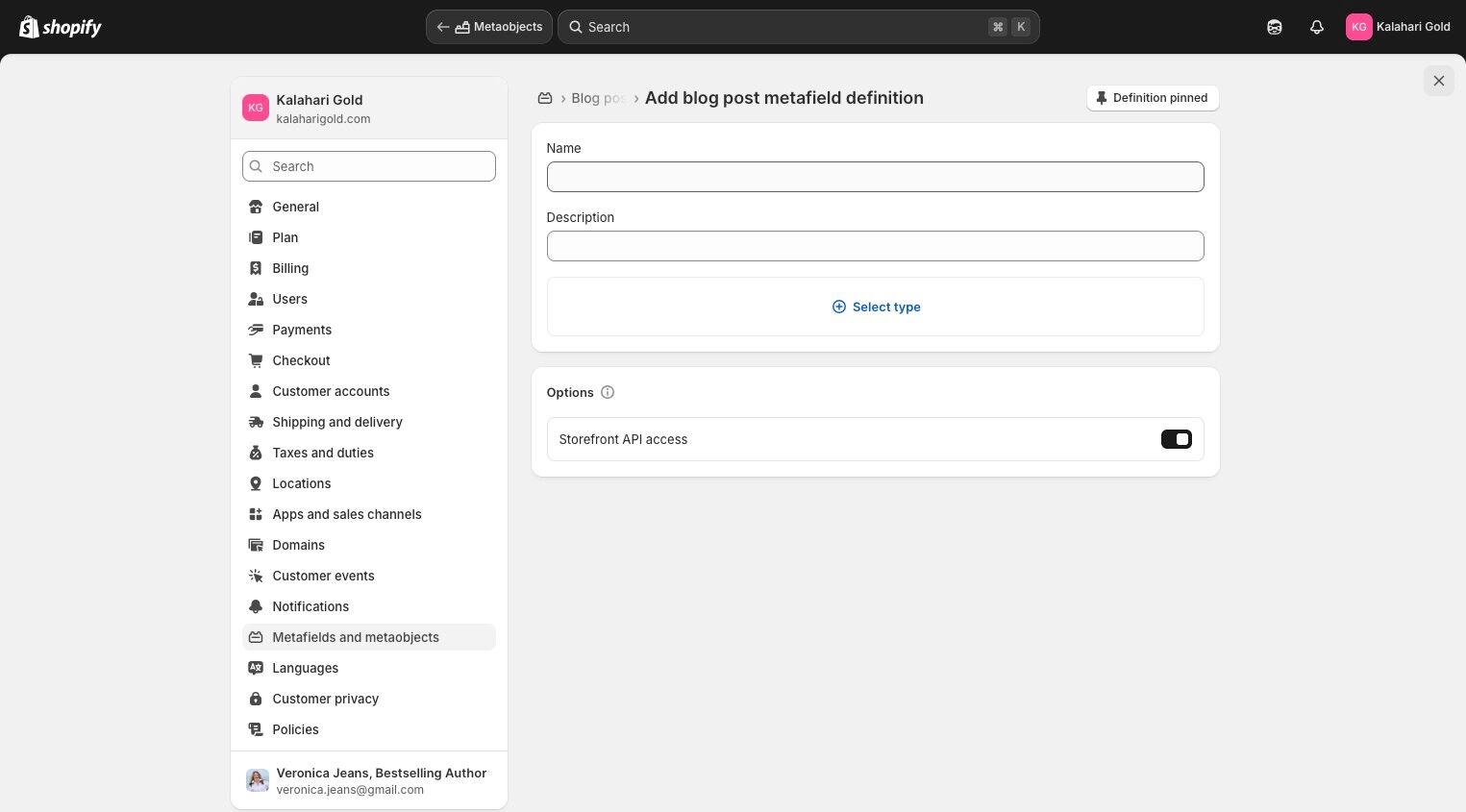This screenshot has width=1466, height=812.
Task: Open Billing settings
Action: [290, 268]
